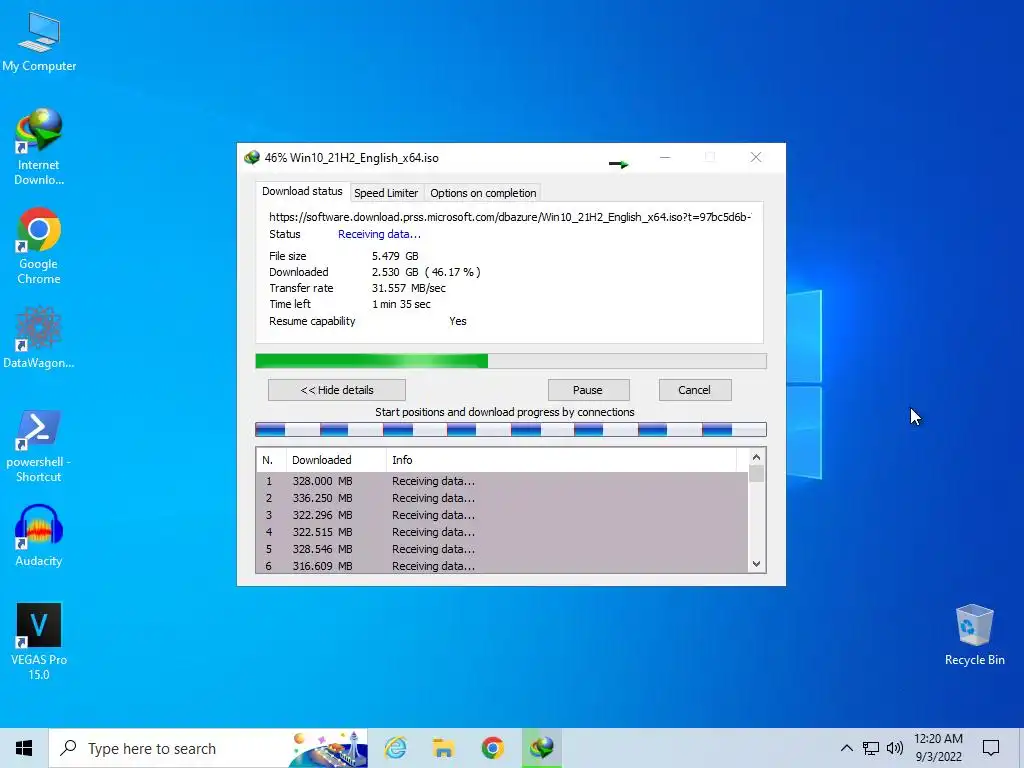Open the taskbar clock and date
Image resolution: width=1024 pixels, height=768 pixels.
click(x=938, y=748)
